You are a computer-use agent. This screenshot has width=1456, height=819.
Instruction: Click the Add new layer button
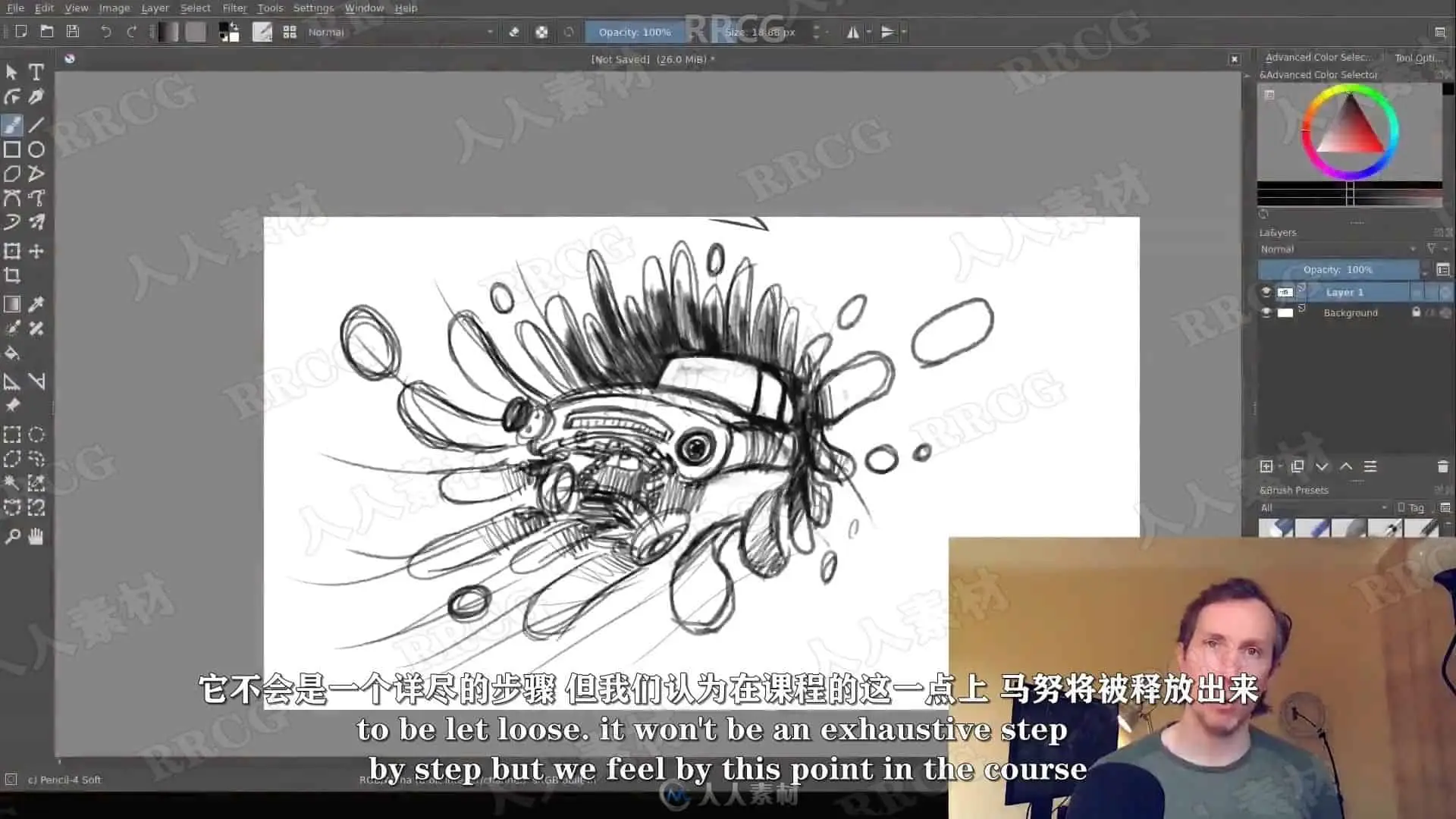click(1266, 466)
